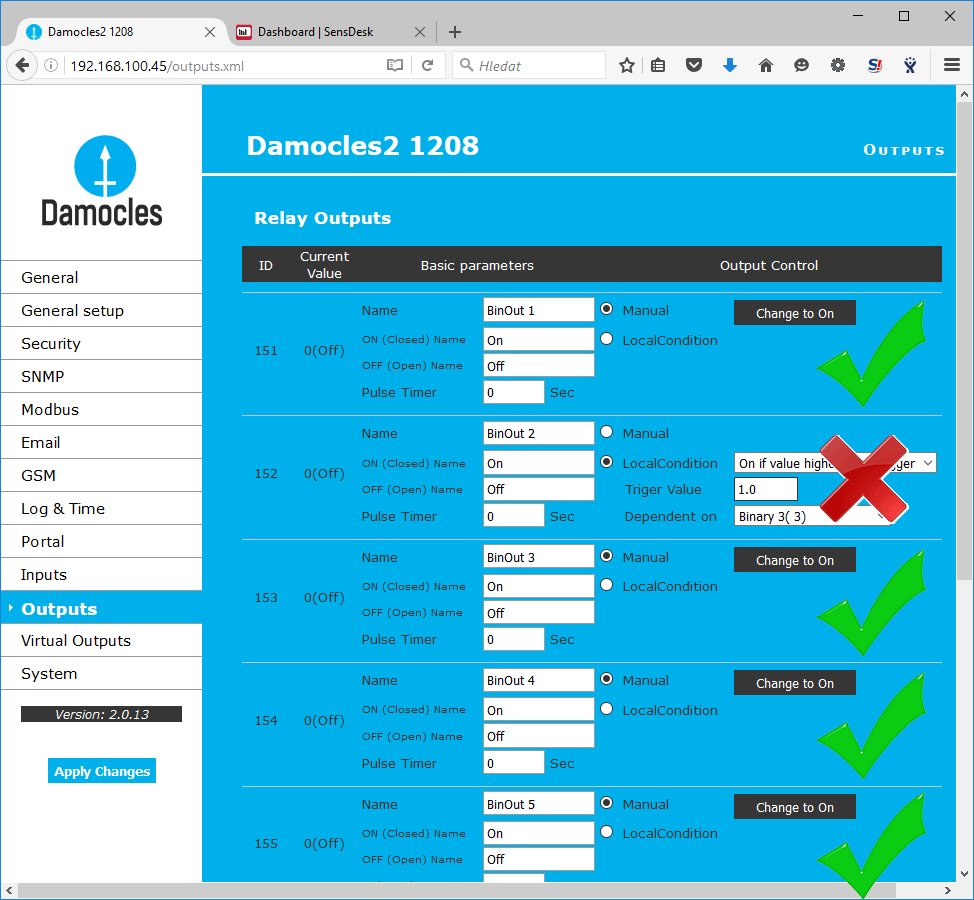Select Manual mode for BinOut 2
The image size is (974, 900).
coord(607,432)
